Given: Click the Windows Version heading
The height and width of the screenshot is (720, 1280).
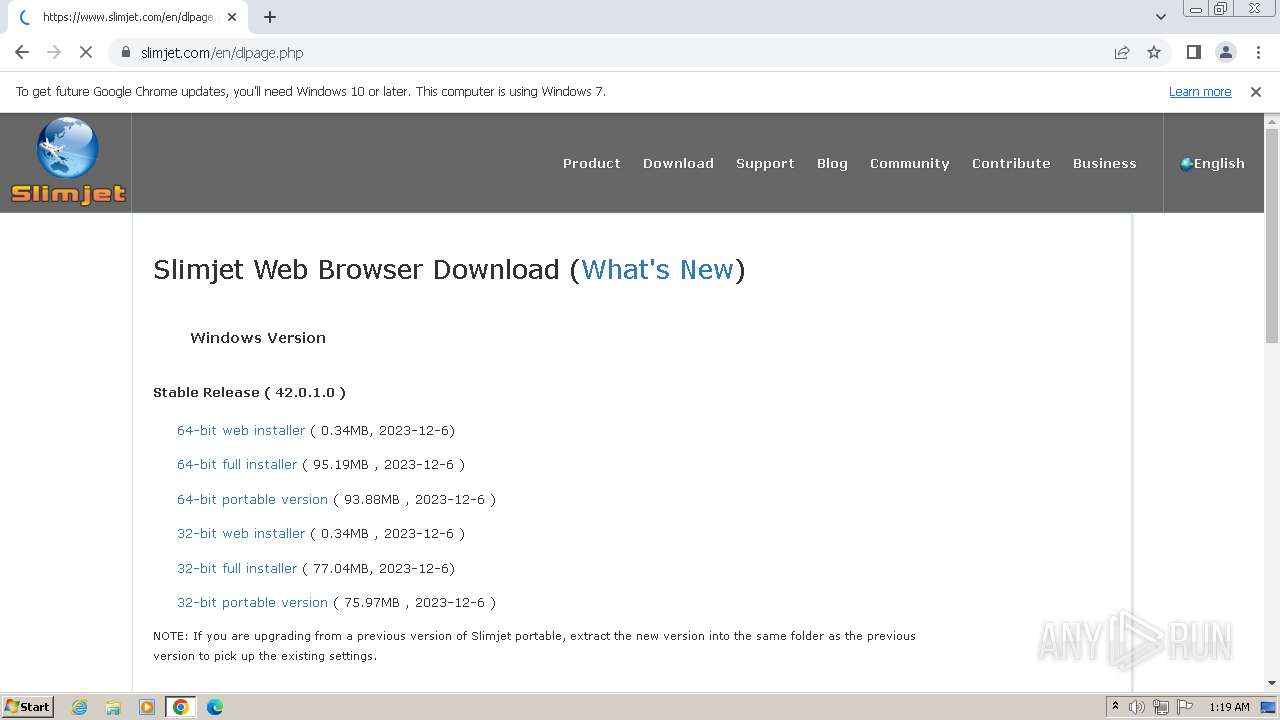Looking at the screenshot, I should (258, 338).
